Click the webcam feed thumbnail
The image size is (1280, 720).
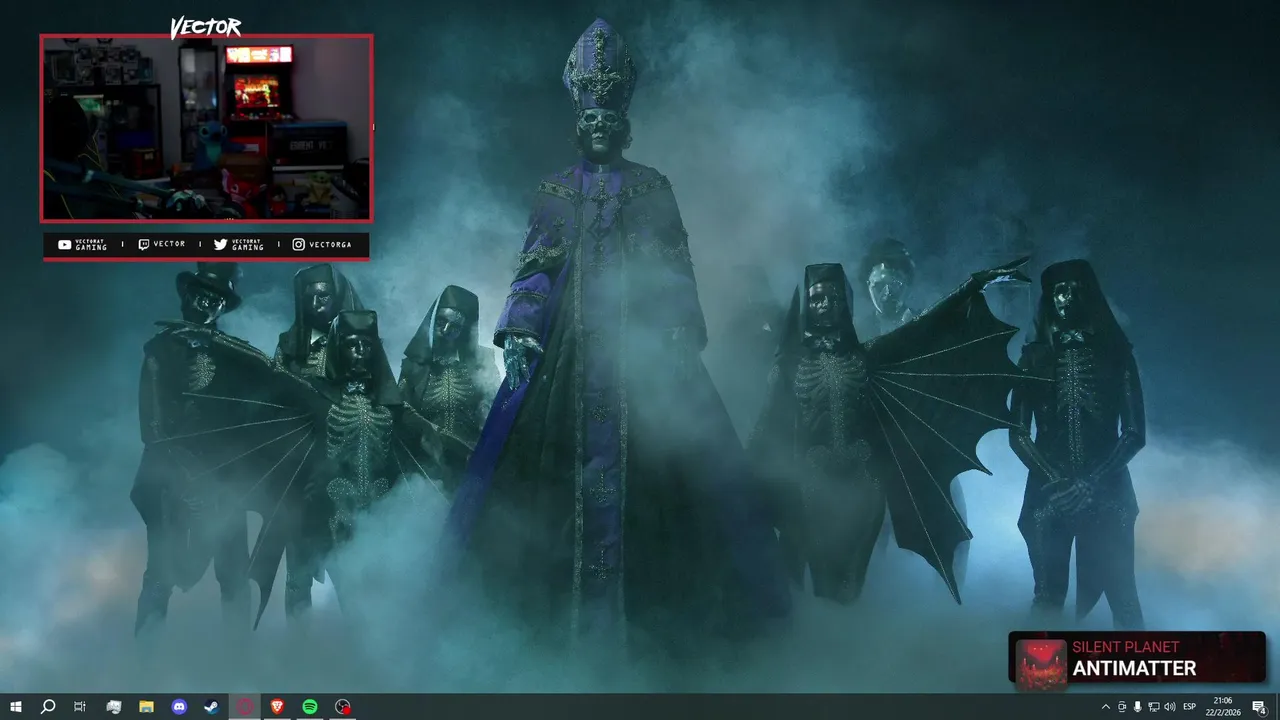pos(206,128)
